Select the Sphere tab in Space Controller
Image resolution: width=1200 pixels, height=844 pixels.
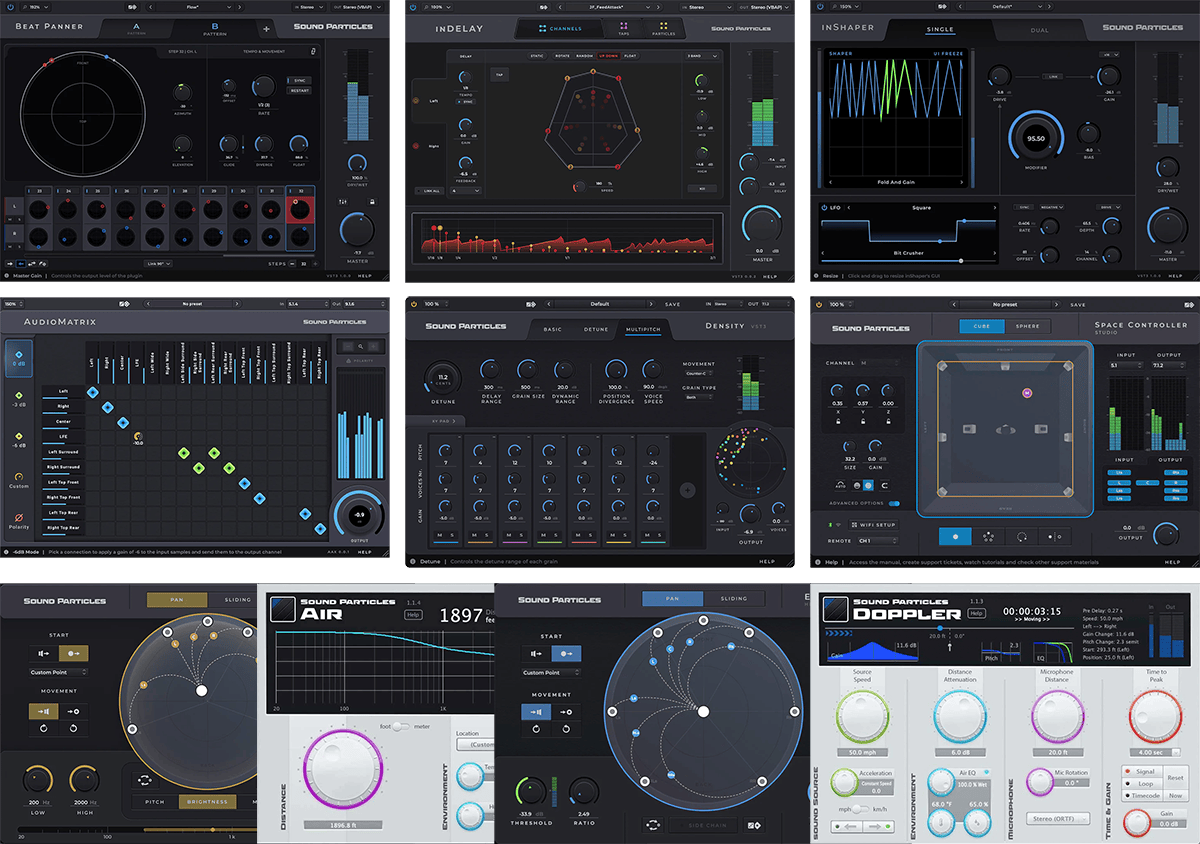(1027, 326)
